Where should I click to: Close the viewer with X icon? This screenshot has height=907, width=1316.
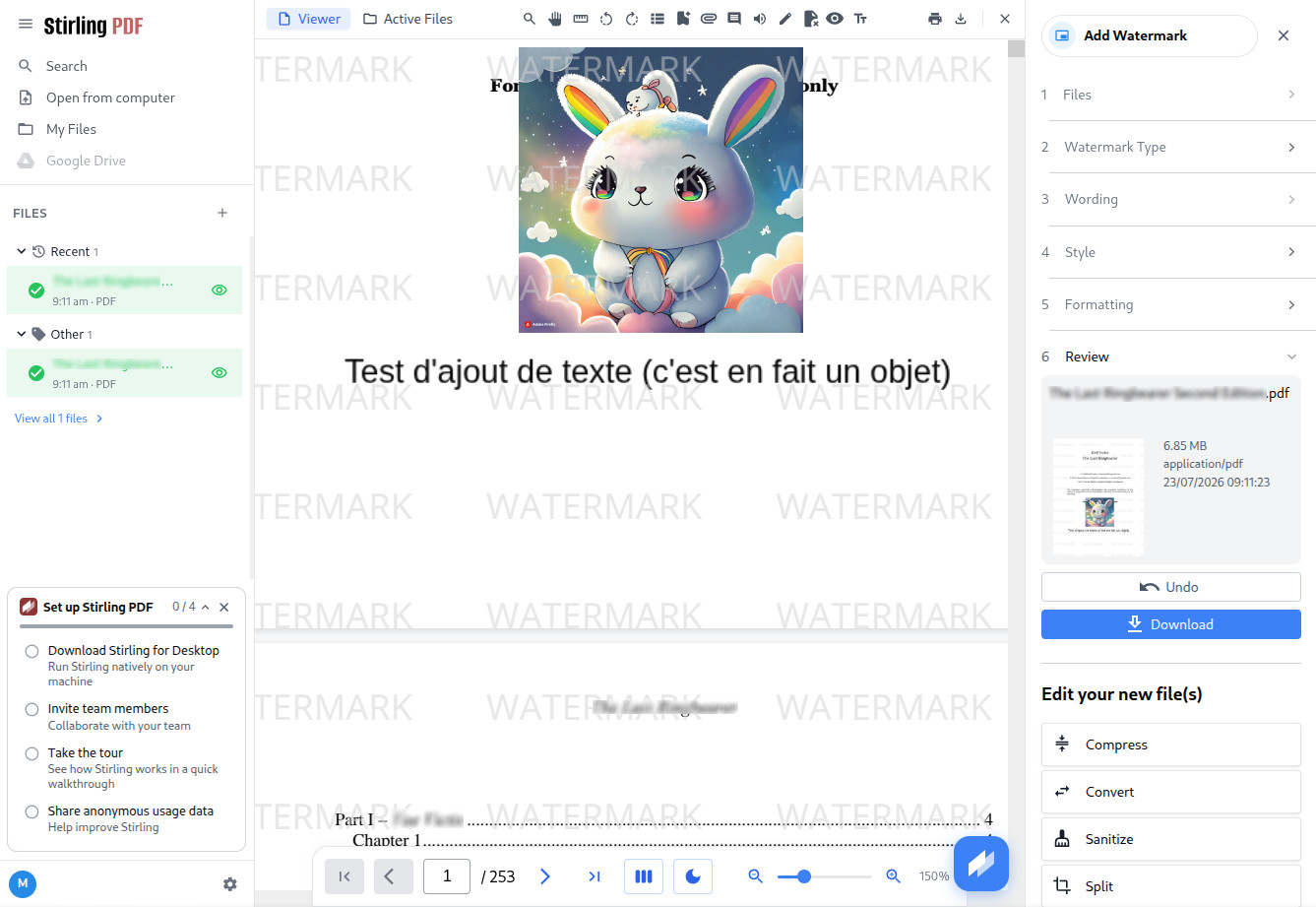coord(1005,19)
